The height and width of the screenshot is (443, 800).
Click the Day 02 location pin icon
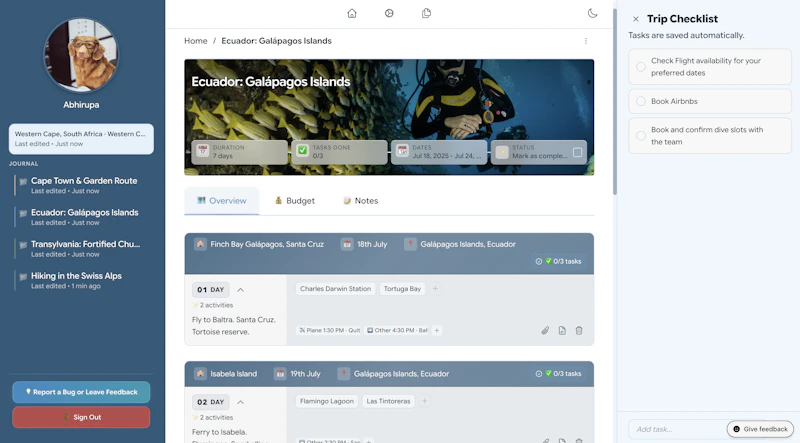pyautogui.click(x=344, y=374)
